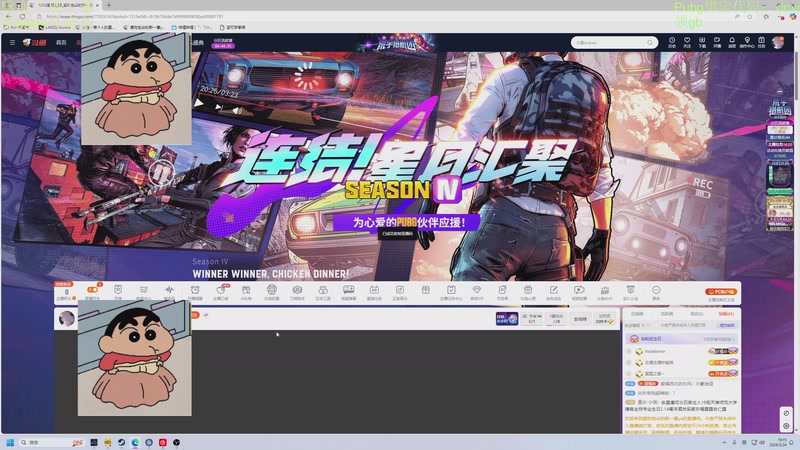Click the Windows taskbar search box
The width and height of the screenshot is (800, 450).
51,442
